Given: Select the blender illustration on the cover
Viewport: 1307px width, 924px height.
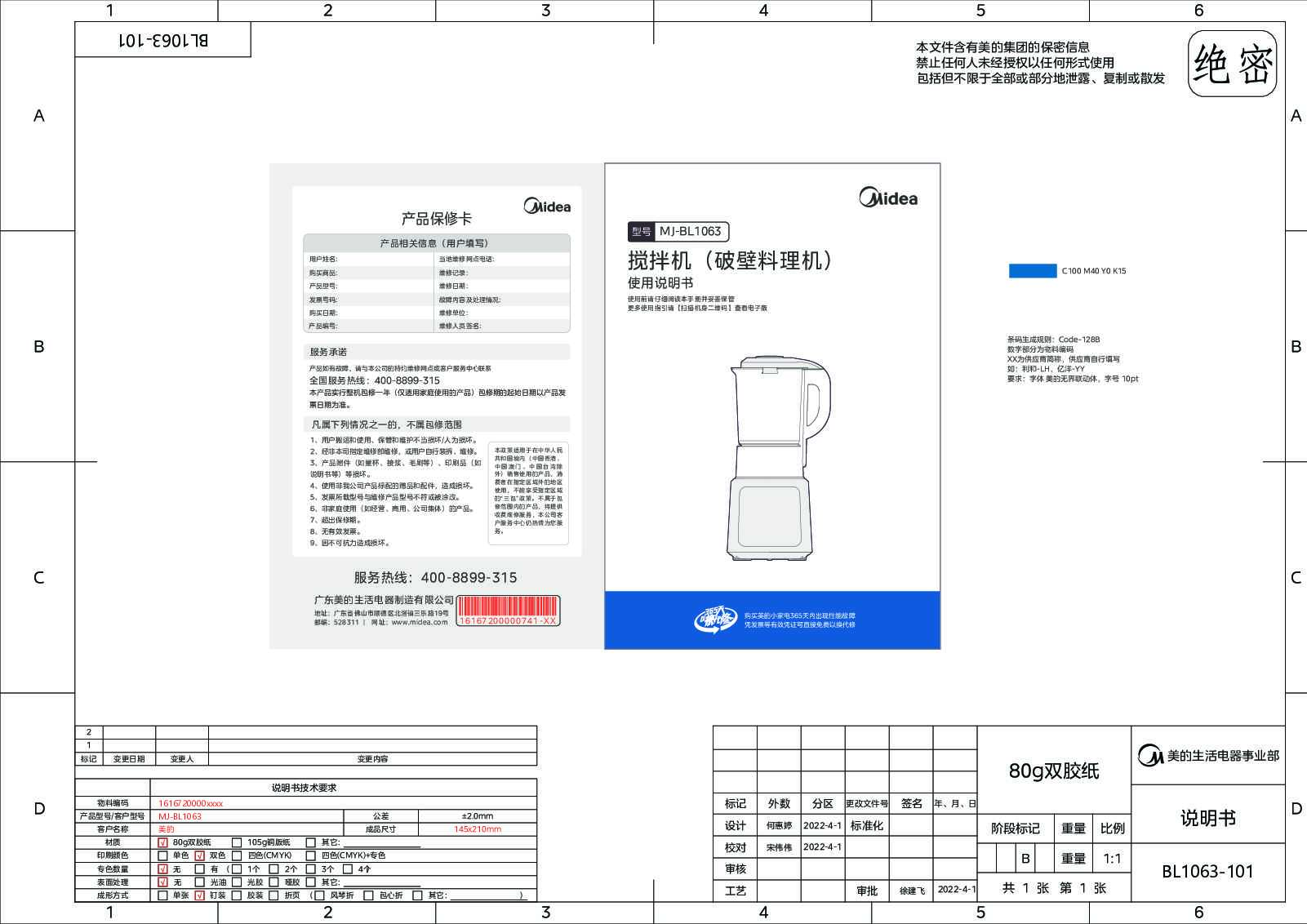Looking at the screenshot, I should point(777,458).
